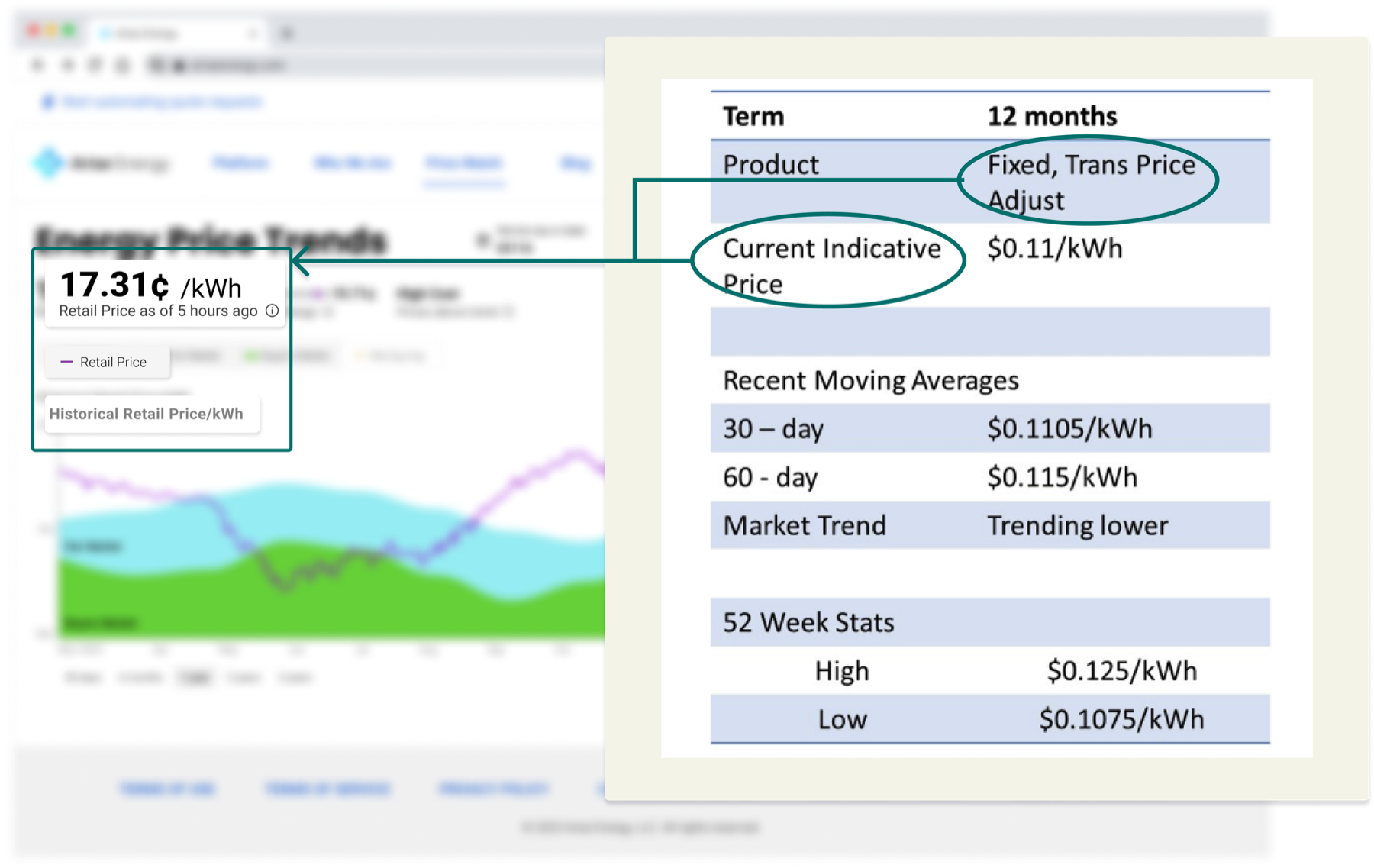The height and width of the screenshot is (868, 1374).
Task: Open a new browser tab with the plus icon
Action: pyautogui.click(x=287, y=33)
